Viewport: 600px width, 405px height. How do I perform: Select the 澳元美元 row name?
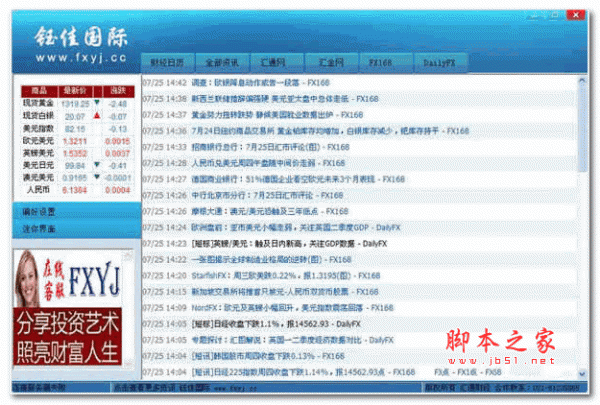click(x=38, y=178)
